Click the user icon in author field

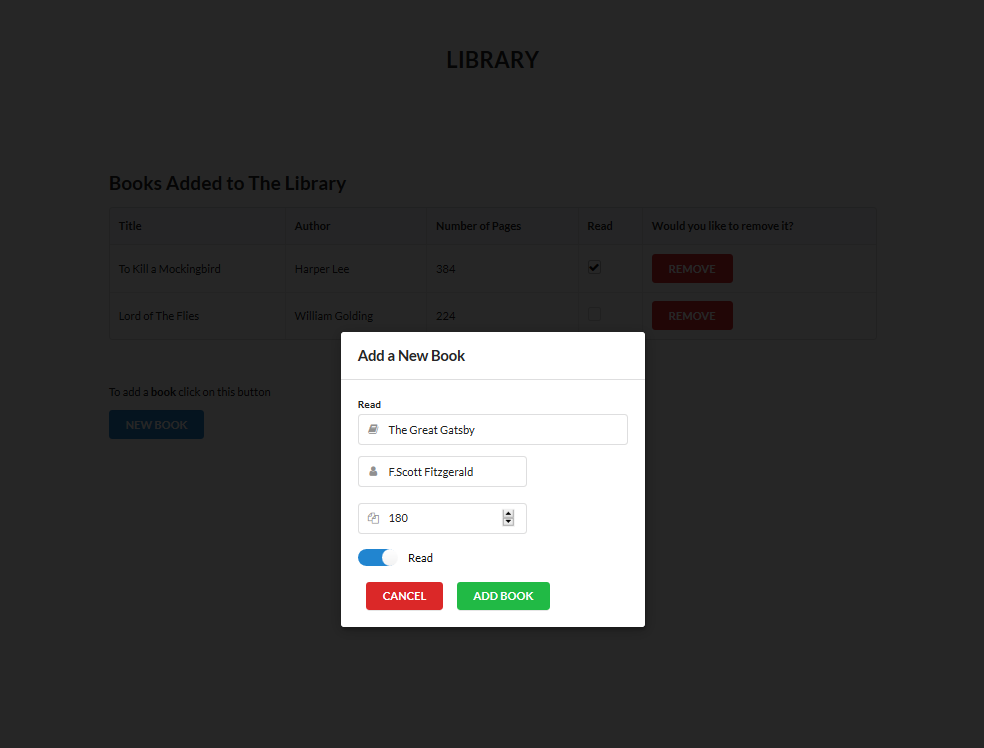tap(373, 471)
